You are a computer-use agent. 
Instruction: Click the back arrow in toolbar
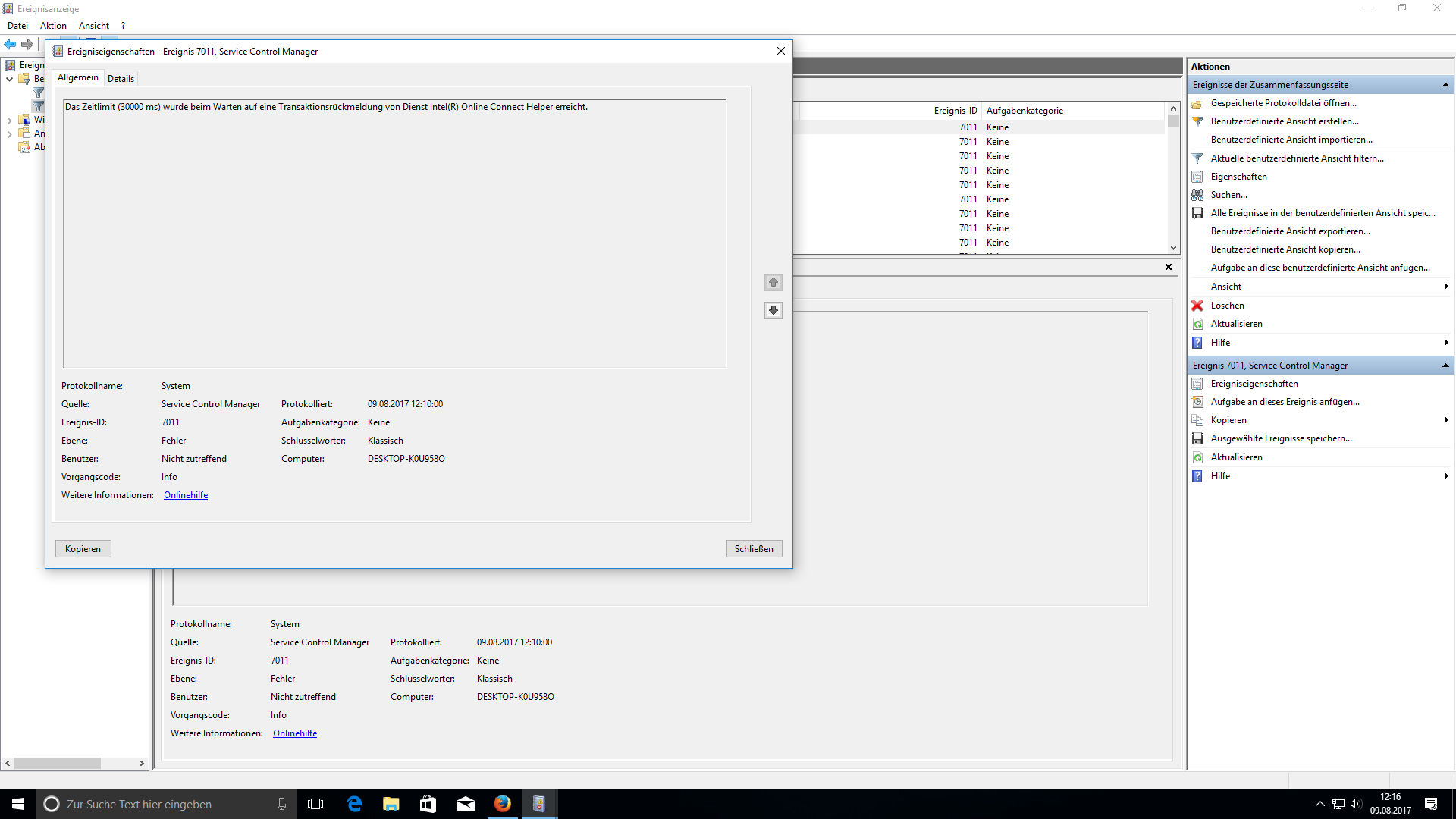(11, 44)
